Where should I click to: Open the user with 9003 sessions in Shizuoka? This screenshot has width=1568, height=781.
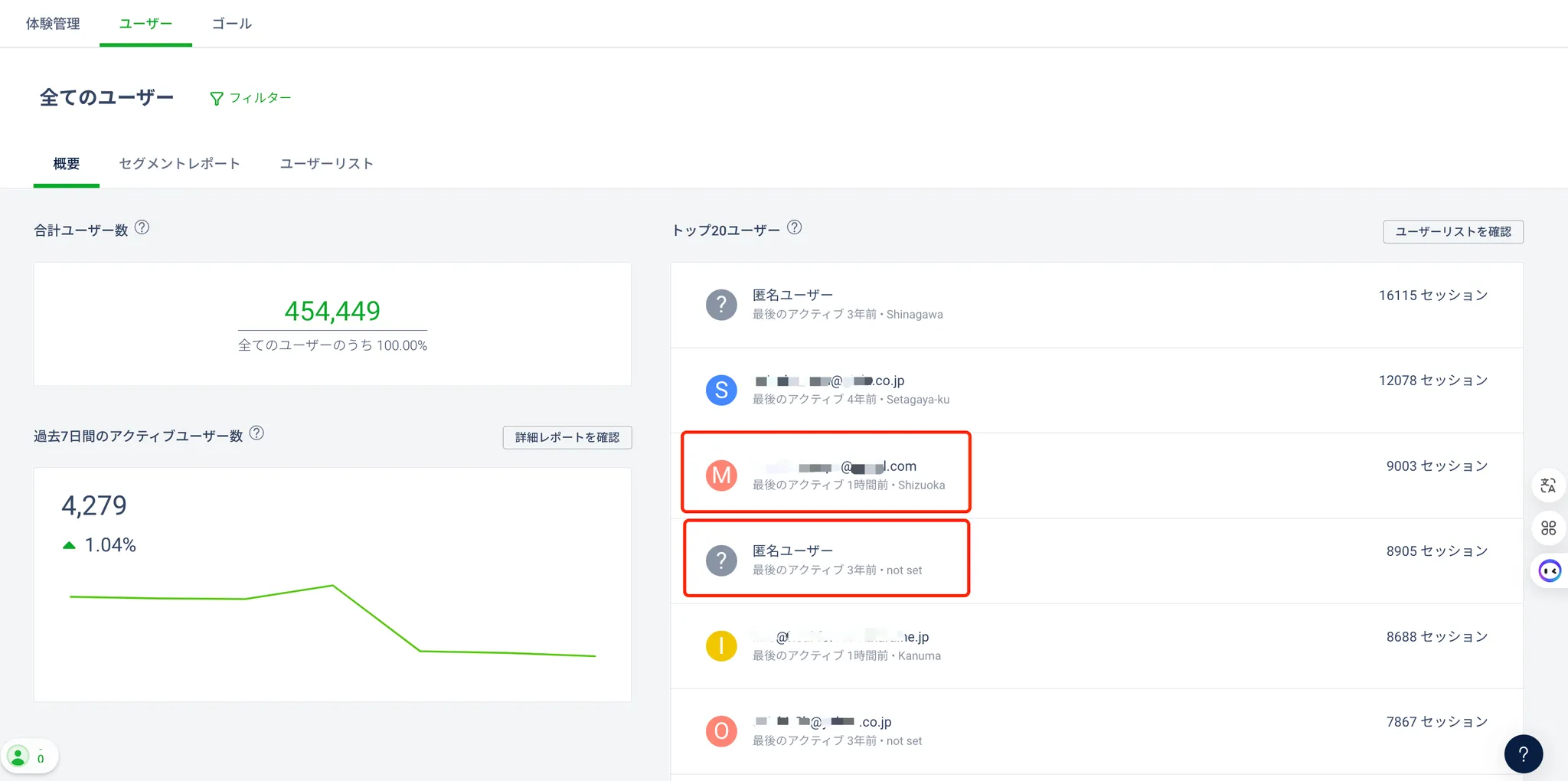tap(834, 474)
